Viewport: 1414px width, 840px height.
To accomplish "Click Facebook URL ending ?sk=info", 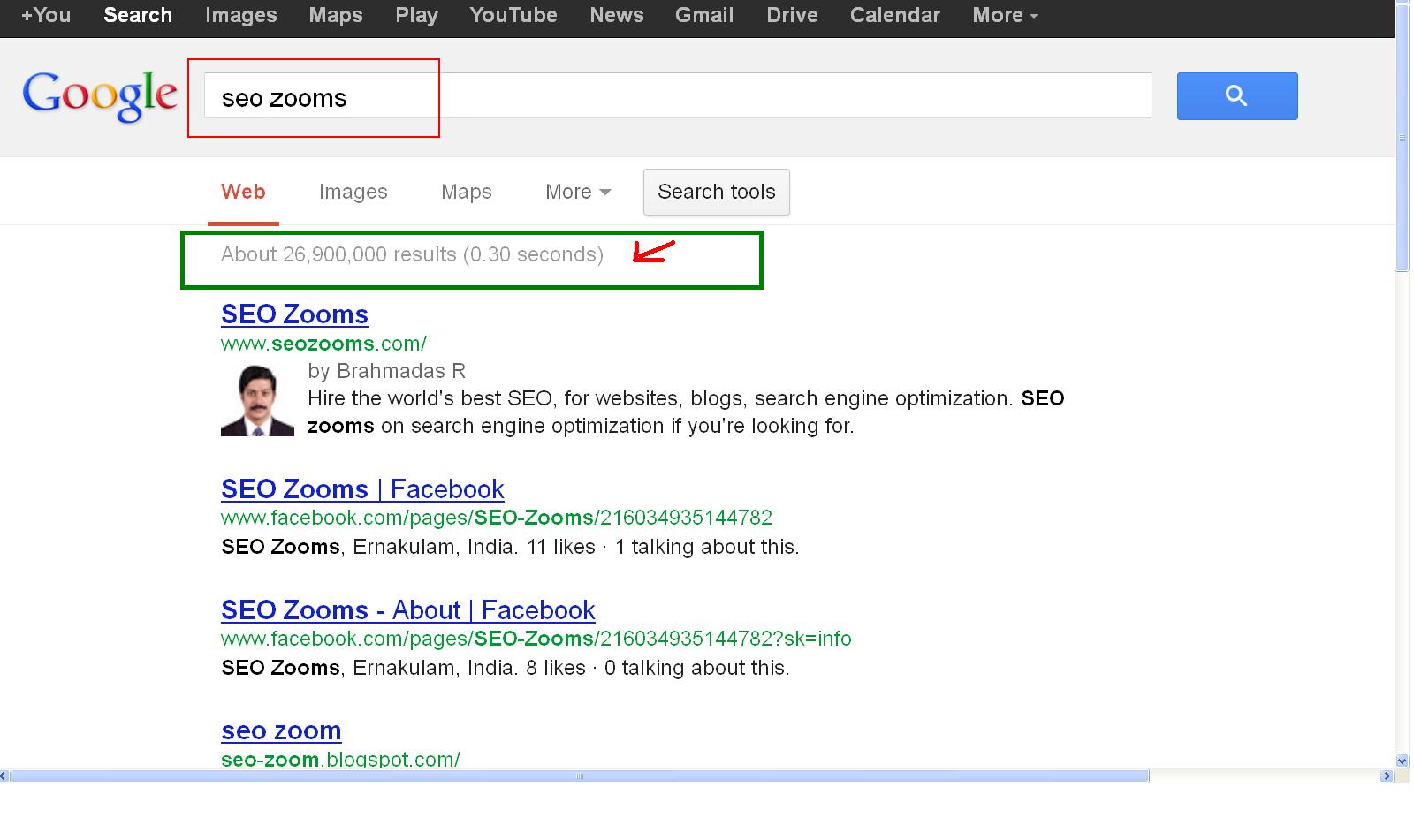I will (x=536, y=638).
